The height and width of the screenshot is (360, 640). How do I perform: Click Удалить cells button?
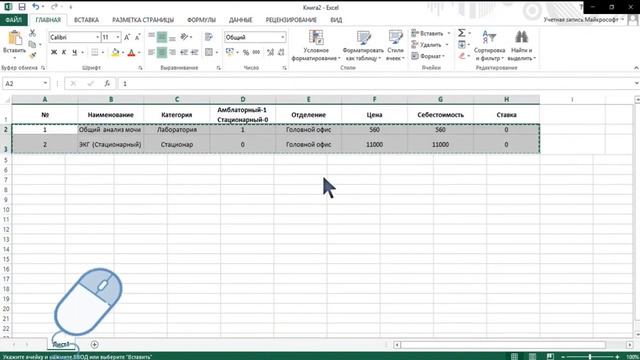[x=430, y=45]
